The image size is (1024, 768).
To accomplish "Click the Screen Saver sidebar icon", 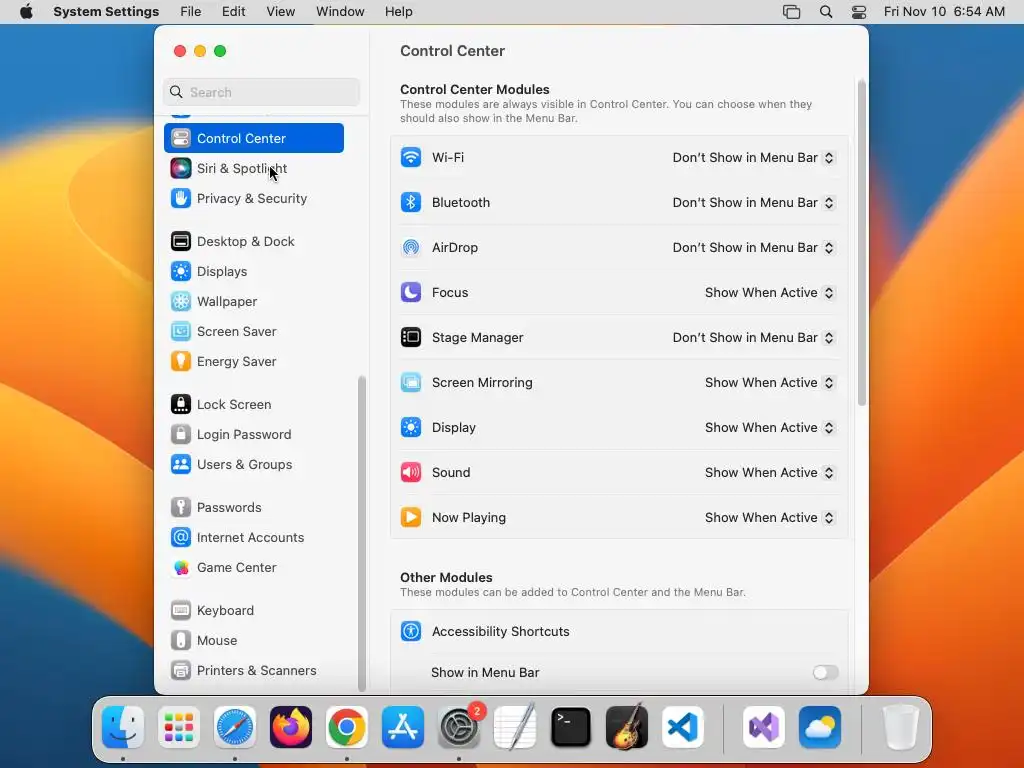I will coord(181,332).
